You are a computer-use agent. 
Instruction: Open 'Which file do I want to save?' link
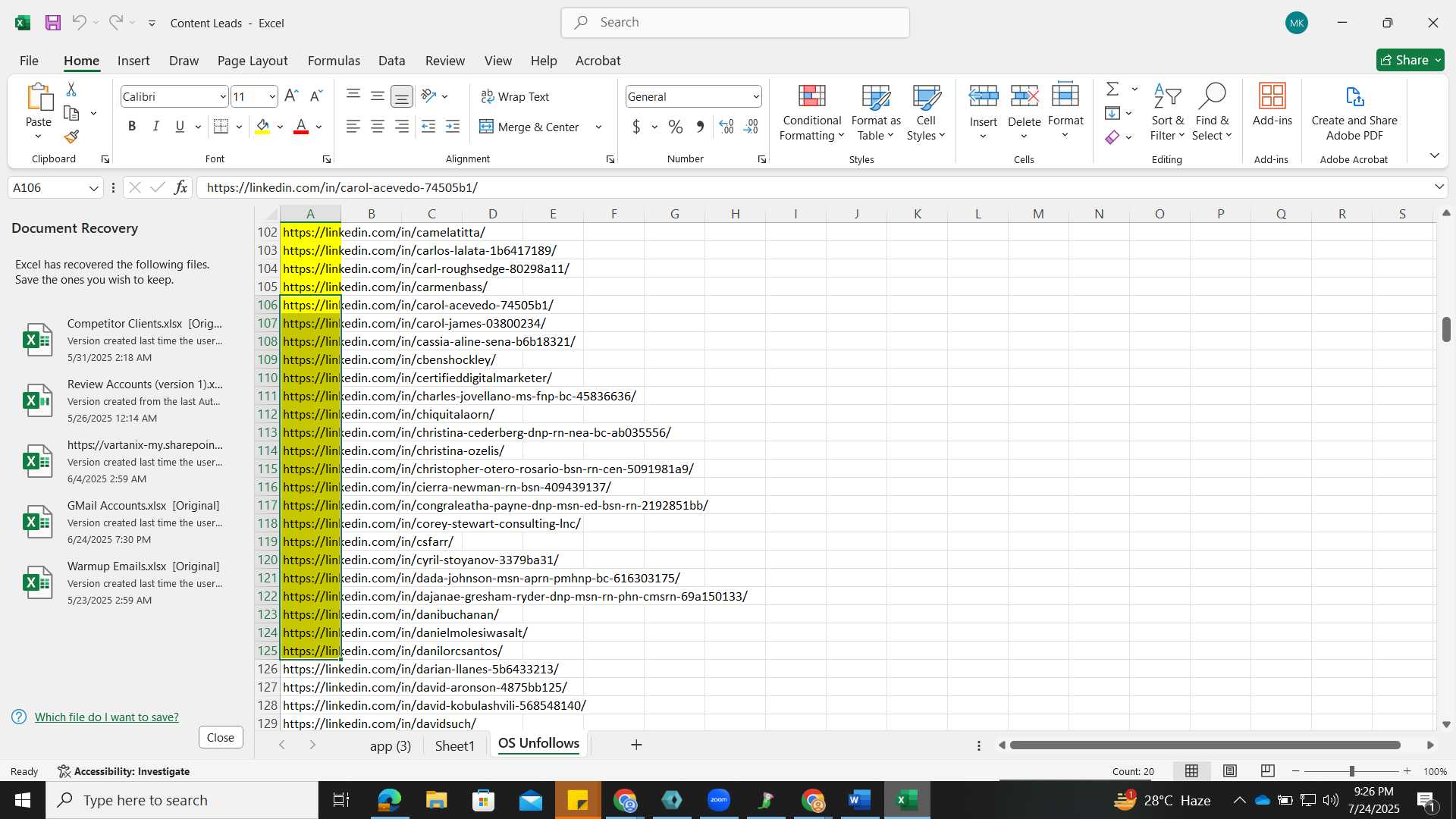pyautogui.click(x=107, y=717)
